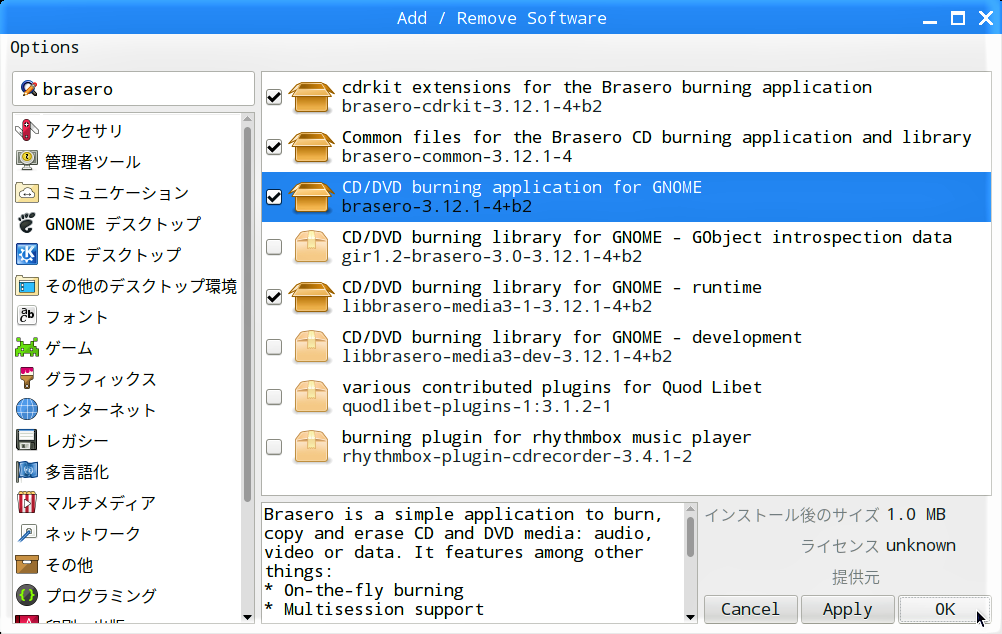The height and width of the screenshot is (634, 1002).
Task: Click the Graphics (グラフィックス) paintbrush icon
Action: click(27, 378)
